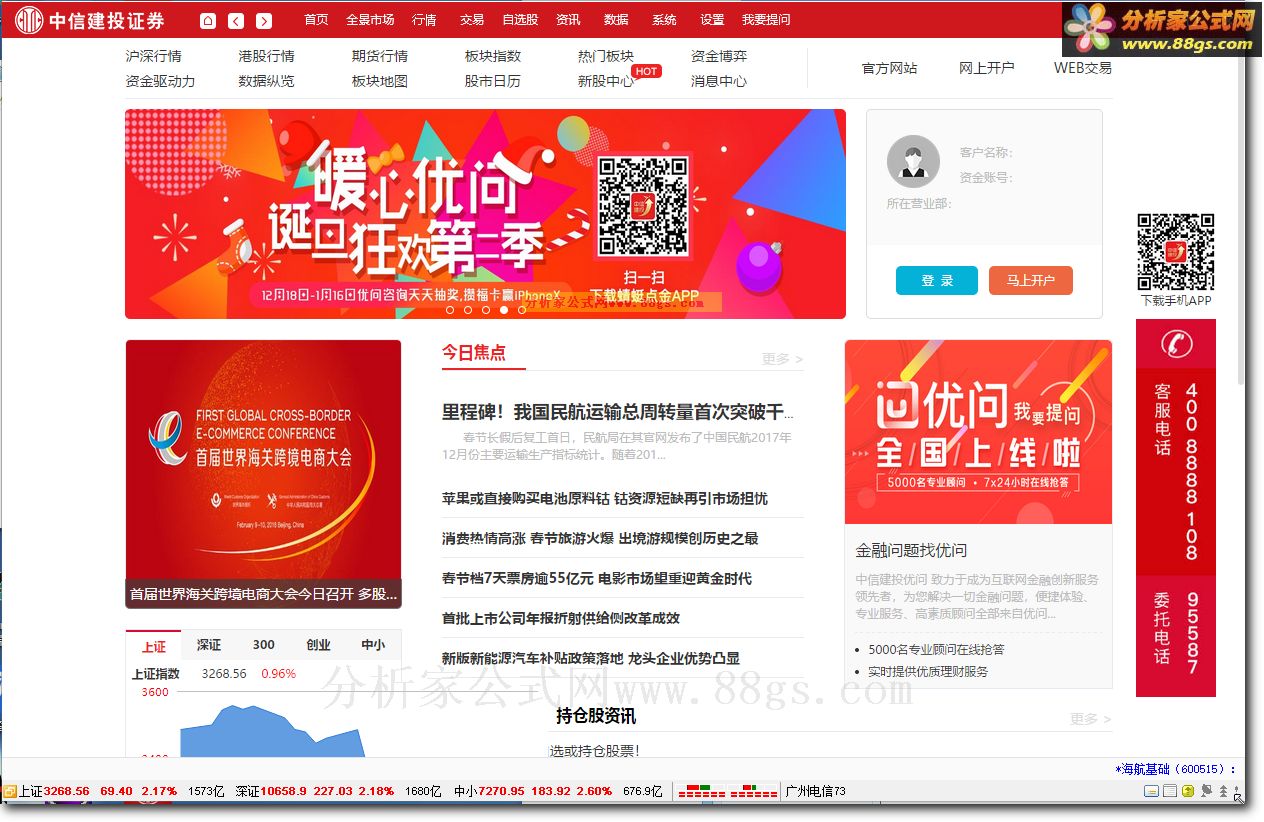Switch to the 中小 index tab
The width and height of the screenshot is (1264, 822).
point(373,645)
